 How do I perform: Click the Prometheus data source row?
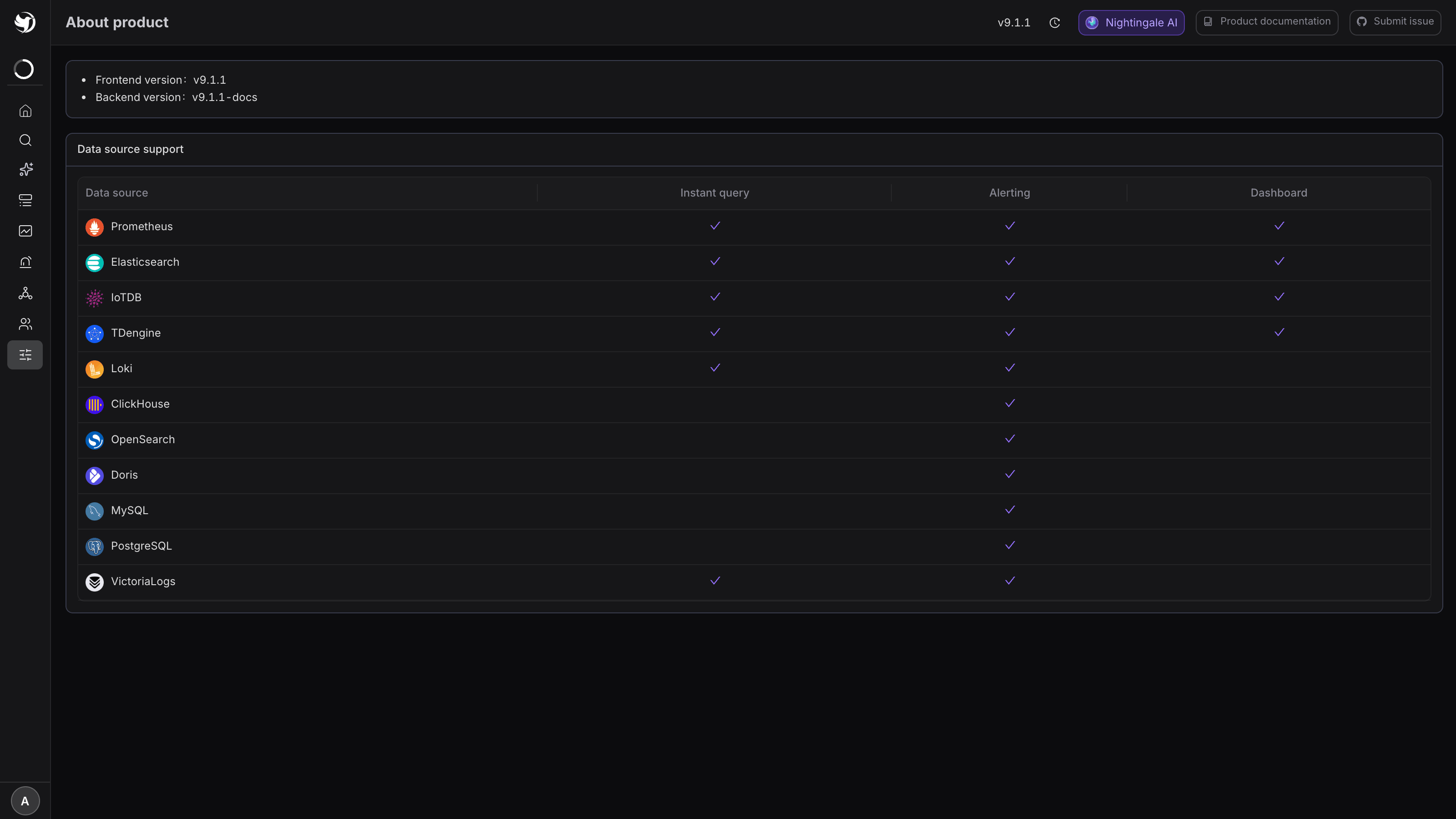(754, 227)
